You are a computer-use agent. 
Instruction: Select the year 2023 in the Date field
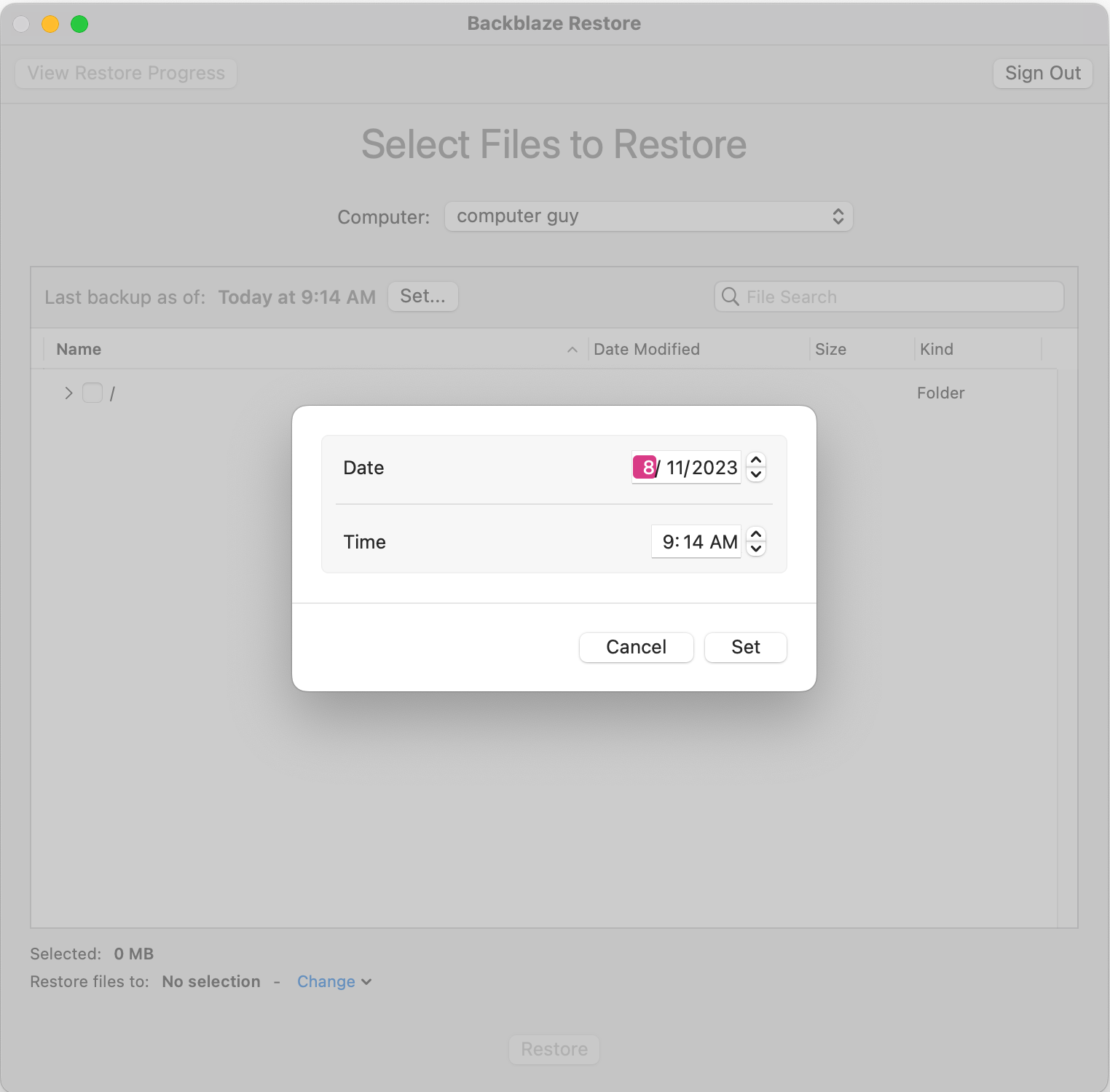pyautogui.click(x=715, y=468)
